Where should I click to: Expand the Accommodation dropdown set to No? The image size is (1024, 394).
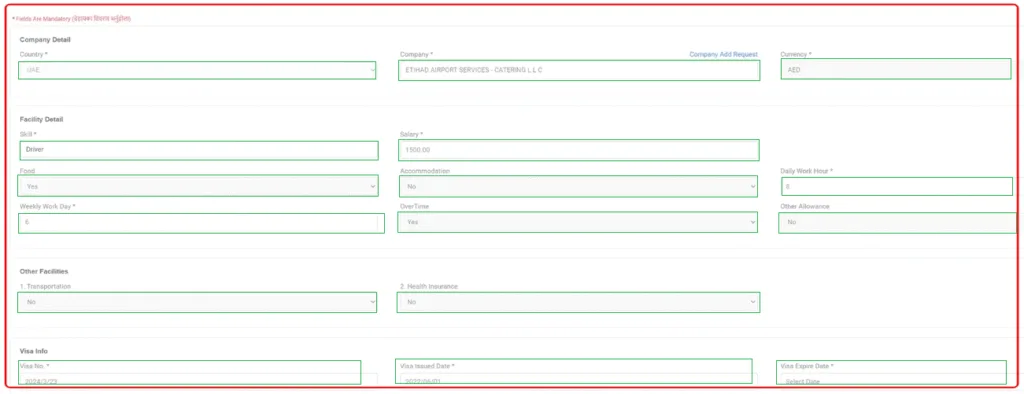[579, 187]
